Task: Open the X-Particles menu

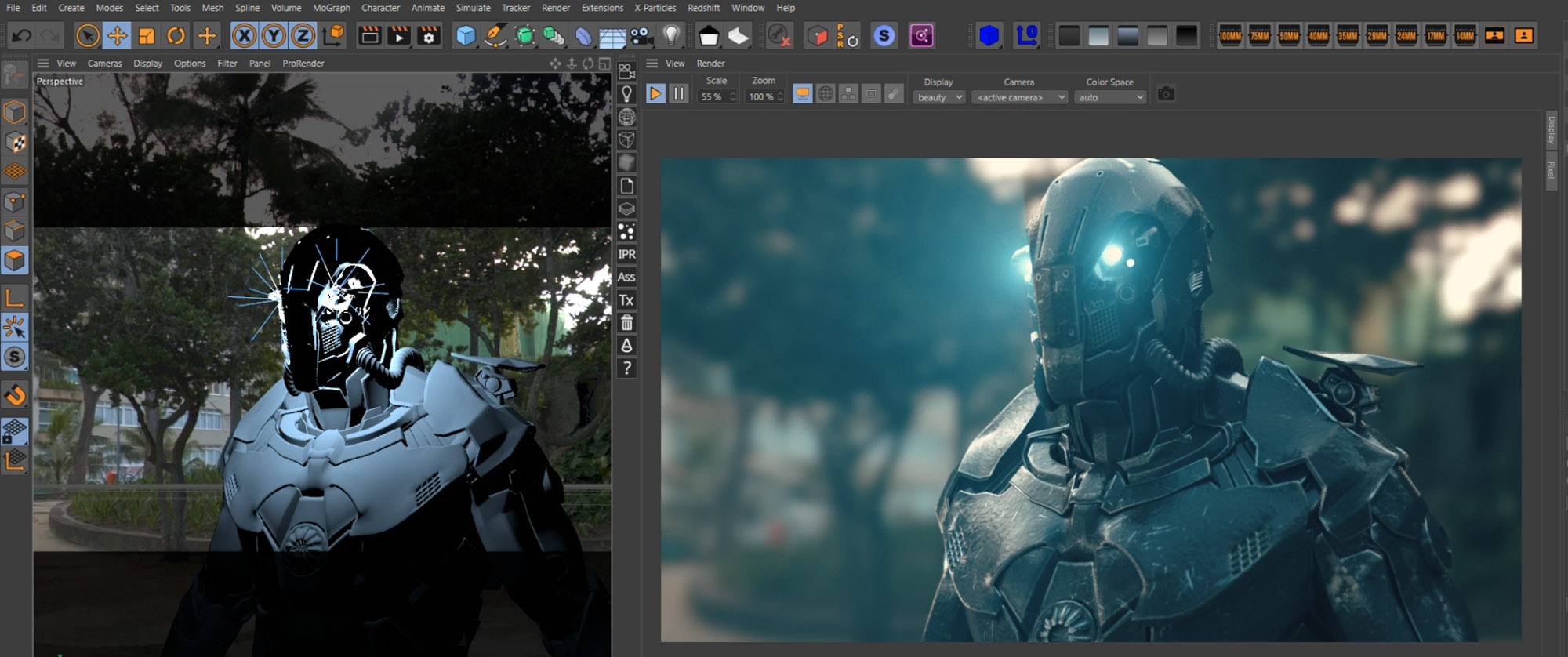Action: pos(655,8)
